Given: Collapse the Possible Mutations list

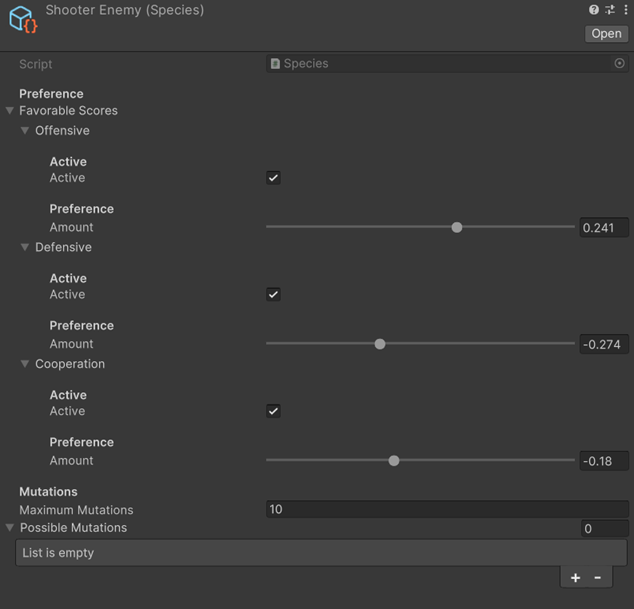Looking at the screenshot, I should (10, 528).
